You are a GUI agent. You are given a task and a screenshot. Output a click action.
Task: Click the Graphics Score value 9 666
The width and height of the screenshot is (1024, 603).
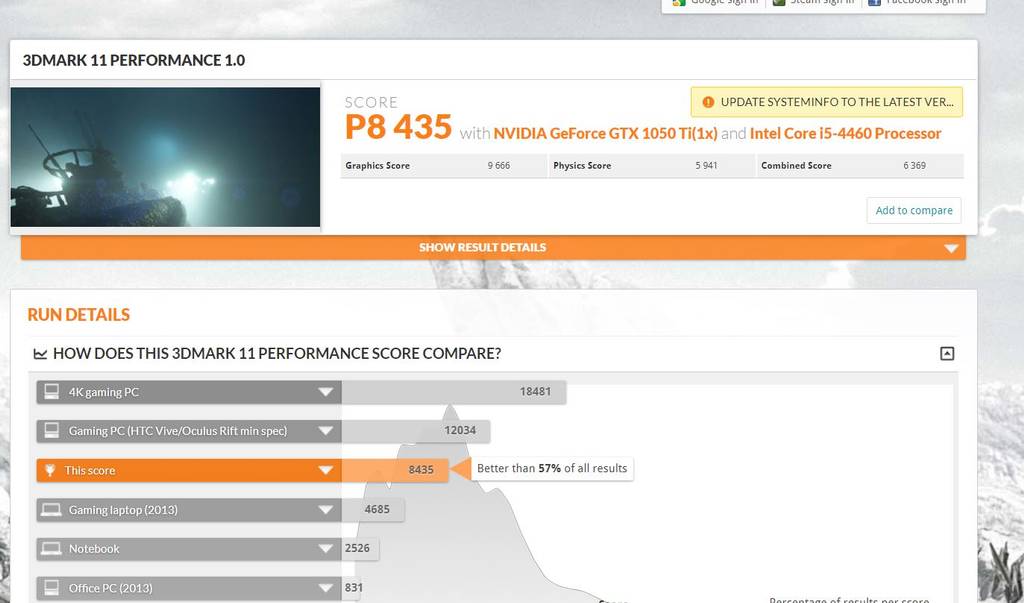point(498,165)
